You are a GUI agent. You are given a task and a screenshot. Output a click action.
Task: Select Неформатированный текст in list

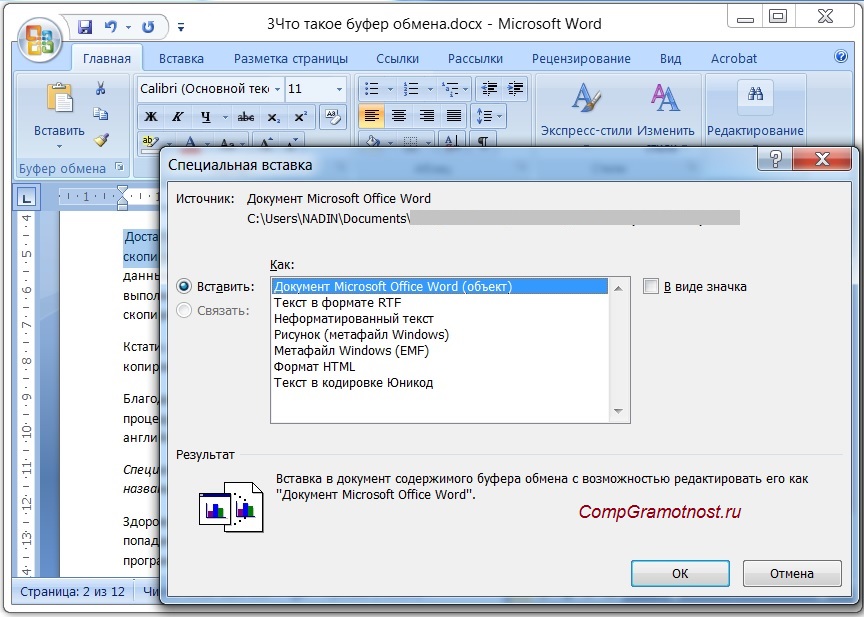(x=440, y=319)
